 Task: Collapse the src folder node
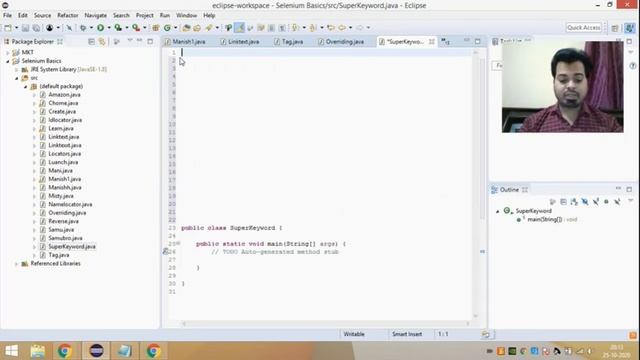(16, 78)
